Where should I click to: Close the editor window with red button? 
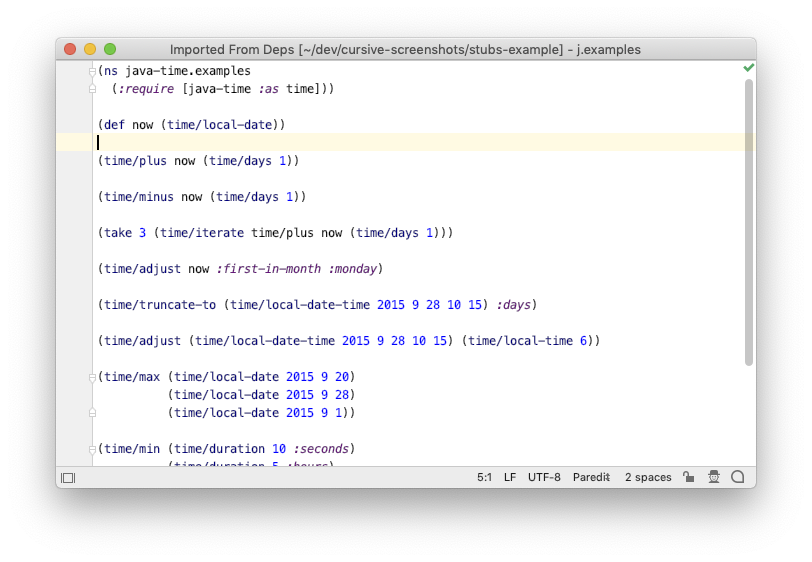pyautogui.click(x=70, y=49)
